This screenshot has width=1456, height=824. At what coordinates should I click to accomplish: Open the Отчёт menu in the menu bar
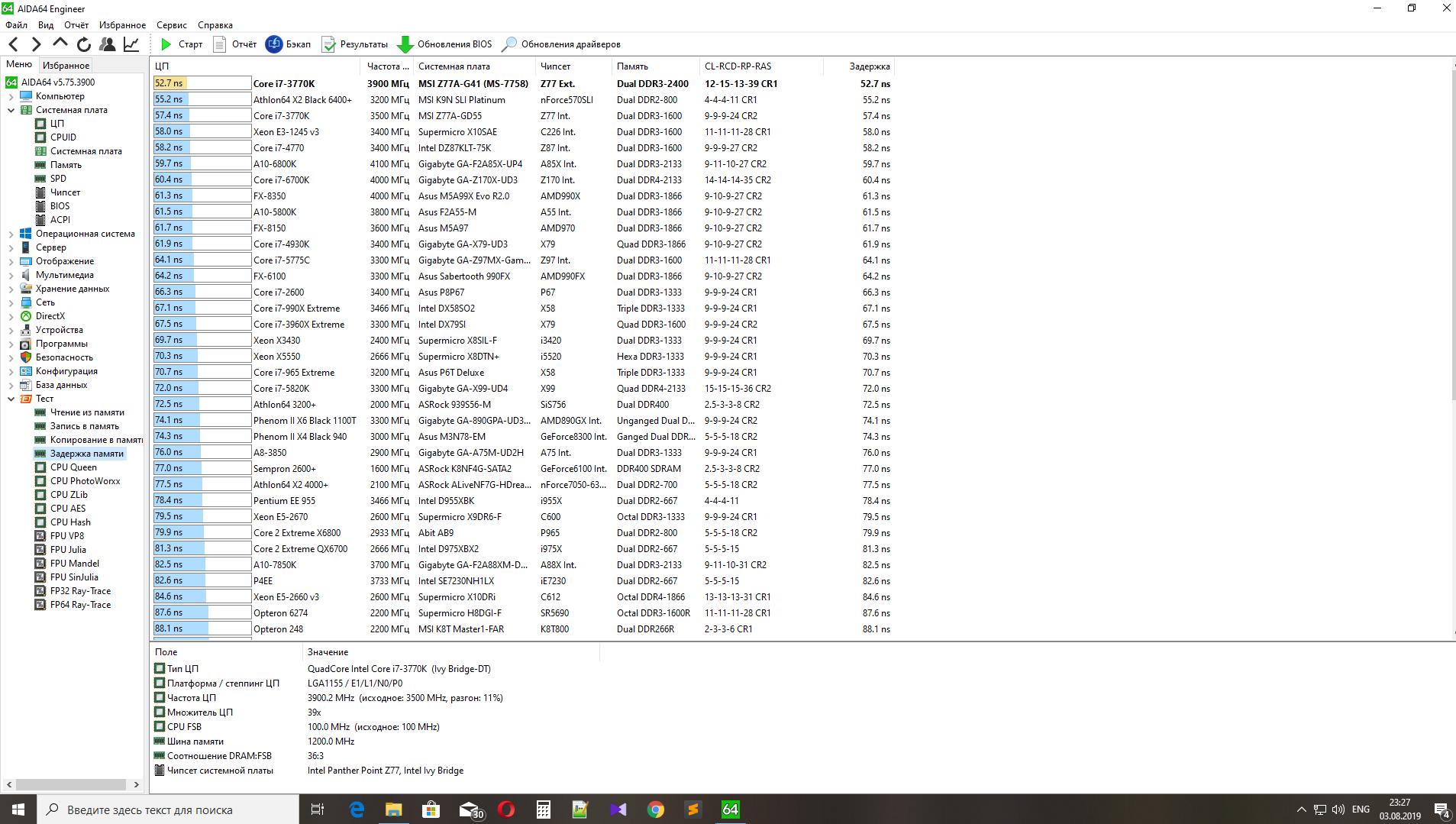(76, 25)
